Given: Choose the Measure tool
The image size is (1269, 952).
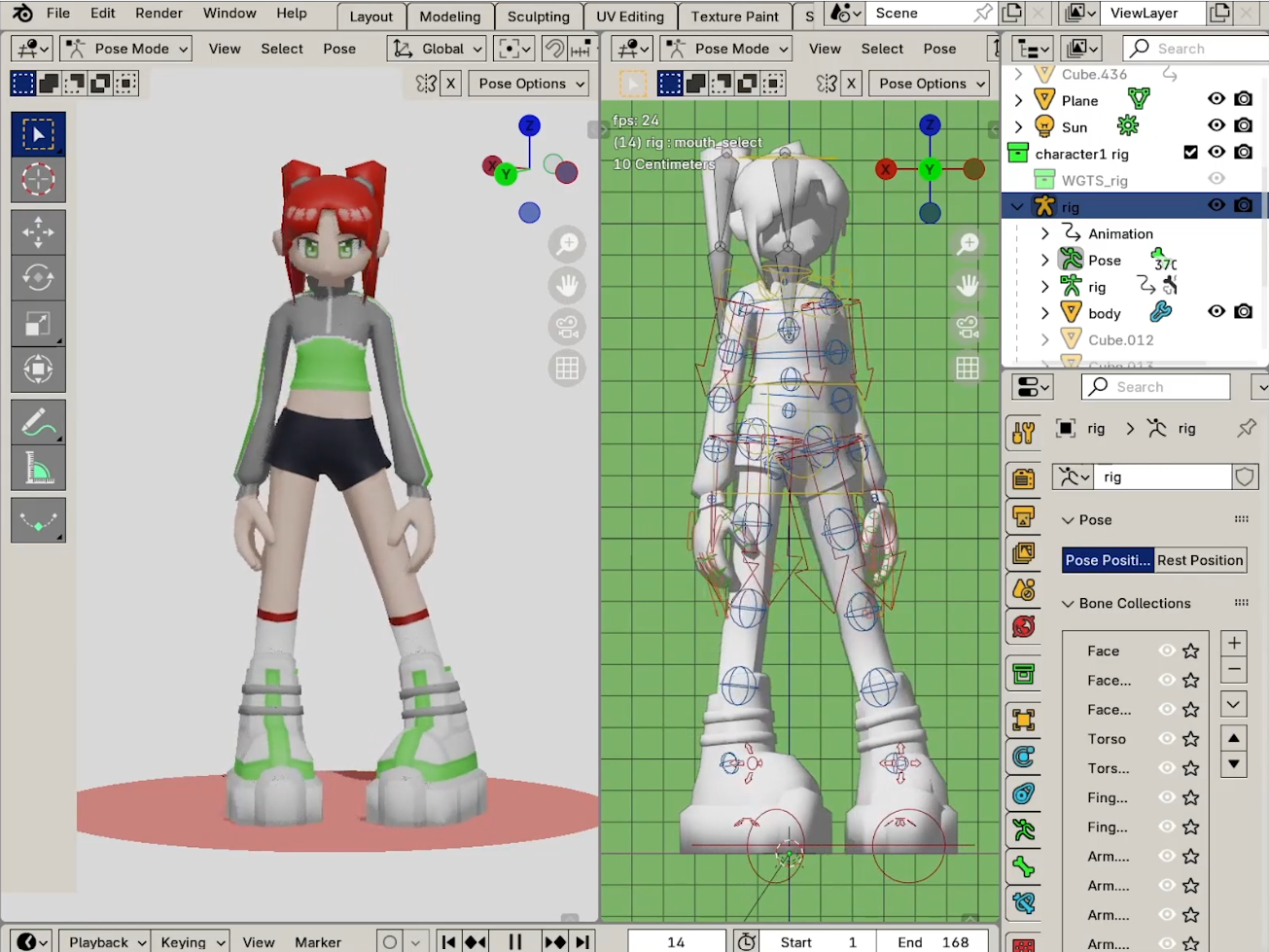Looking at the screenshot, I should (38, 470).
